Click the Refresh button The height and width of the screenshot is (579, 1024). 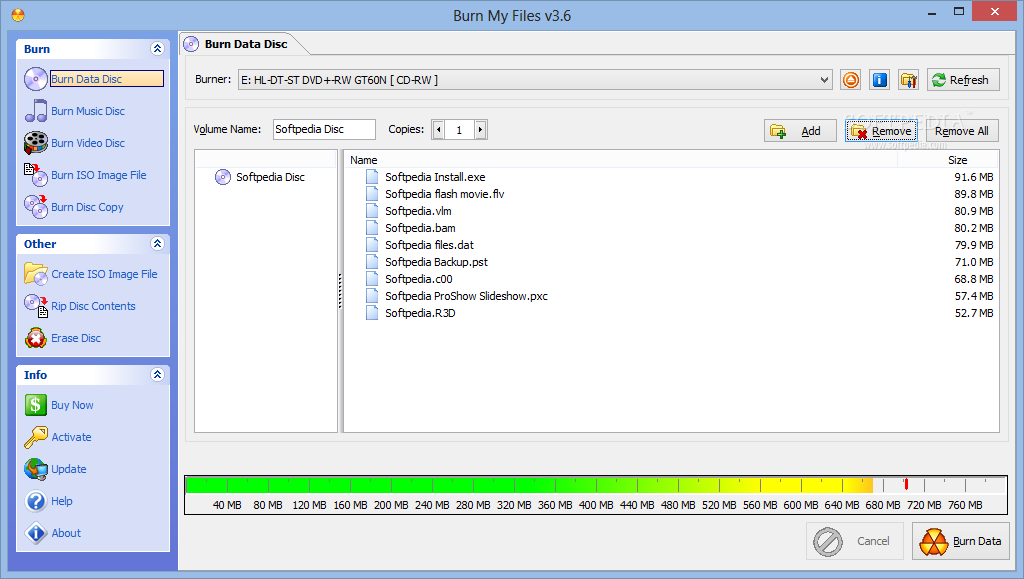click(963, 80)
